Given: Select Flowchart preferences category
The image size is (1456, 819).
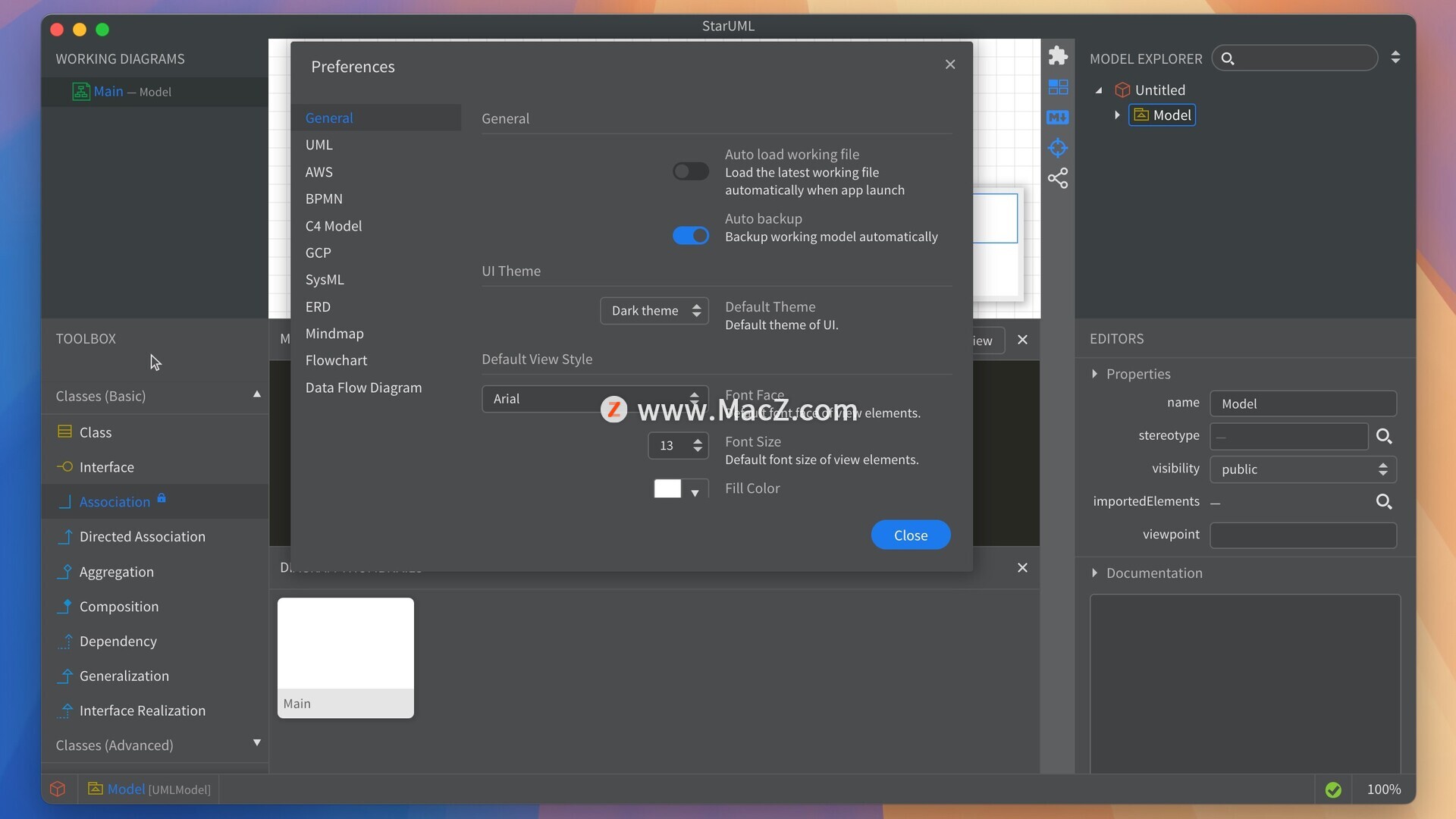Looking at the screenshot, I should click(376, 360).
